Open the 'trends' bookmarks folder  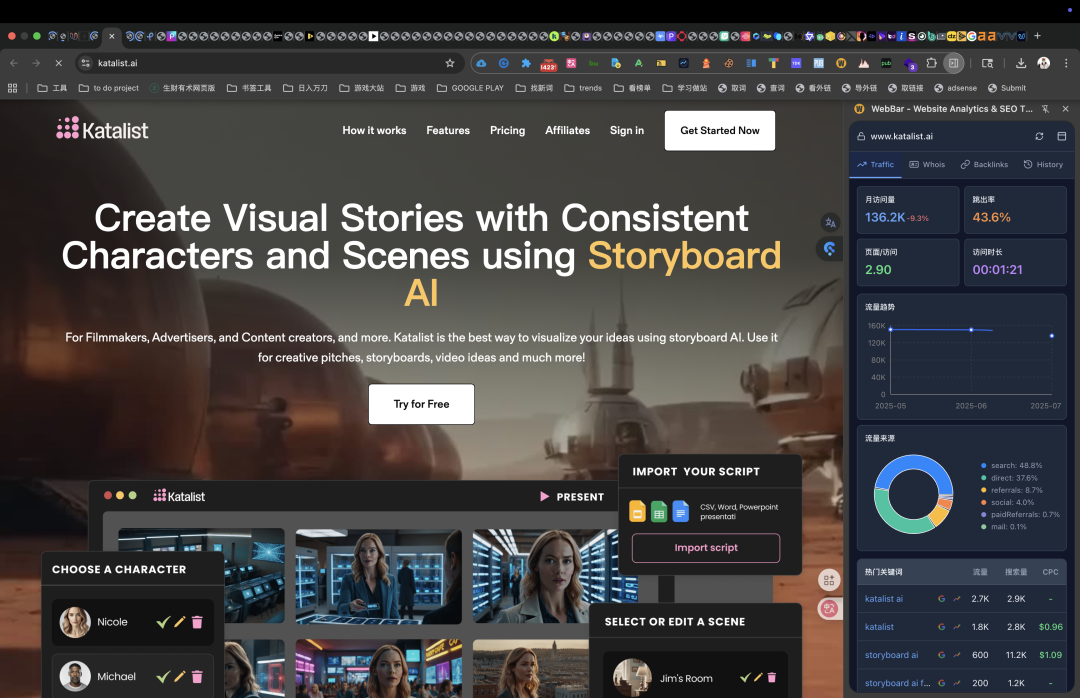(583, 88)
